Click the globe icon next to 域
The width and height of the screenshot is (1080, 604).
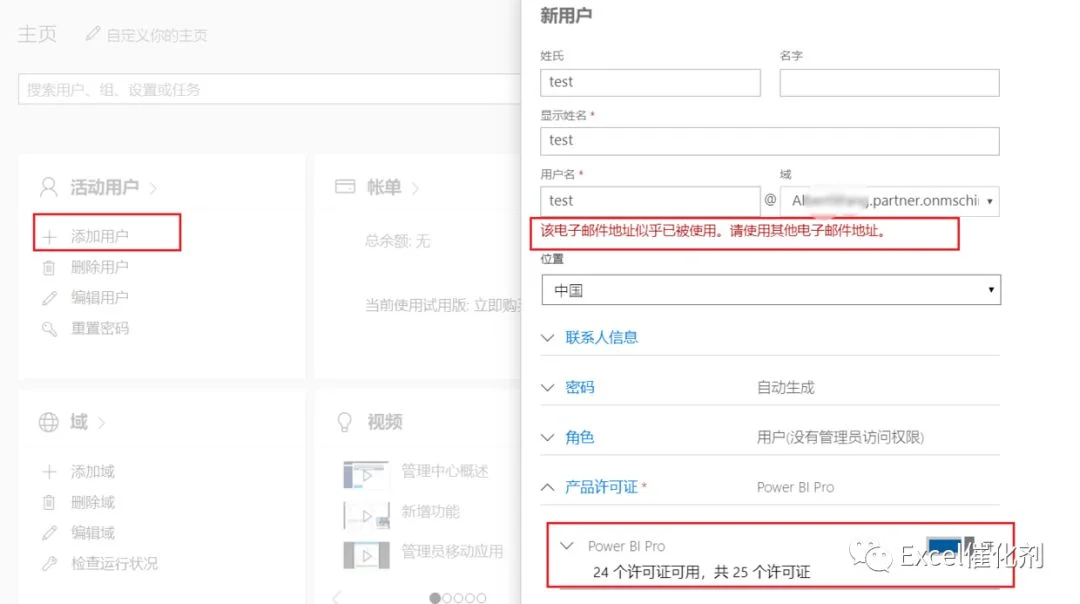click(x=48, y=421)
